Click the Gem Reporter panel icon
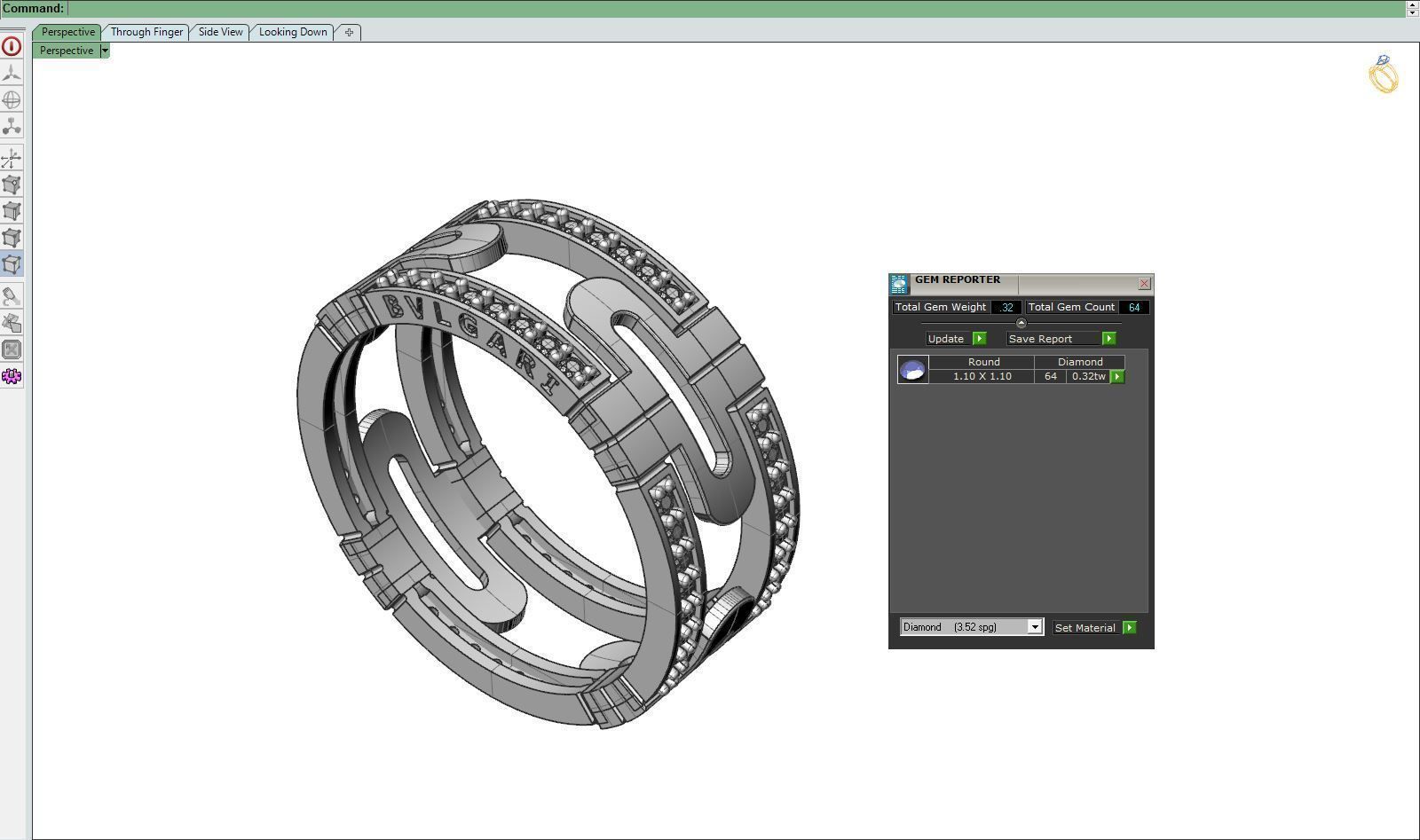Image resolution: width=1420 pixels, height=840 pixels. pyautogui.click(x=899, y=284)
